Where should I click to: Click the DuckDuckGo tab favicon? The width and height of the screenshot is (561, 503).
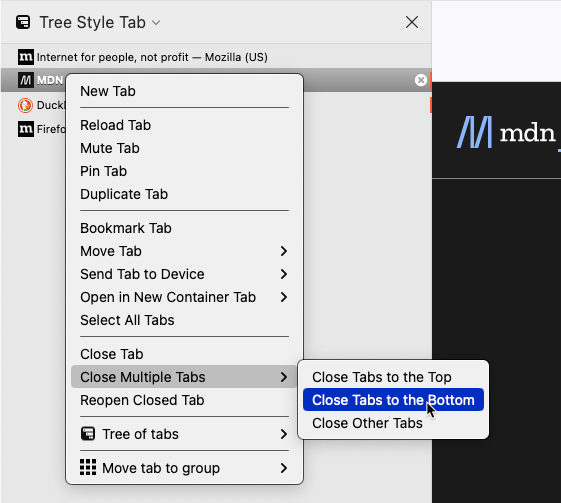(x=25, y=105)
